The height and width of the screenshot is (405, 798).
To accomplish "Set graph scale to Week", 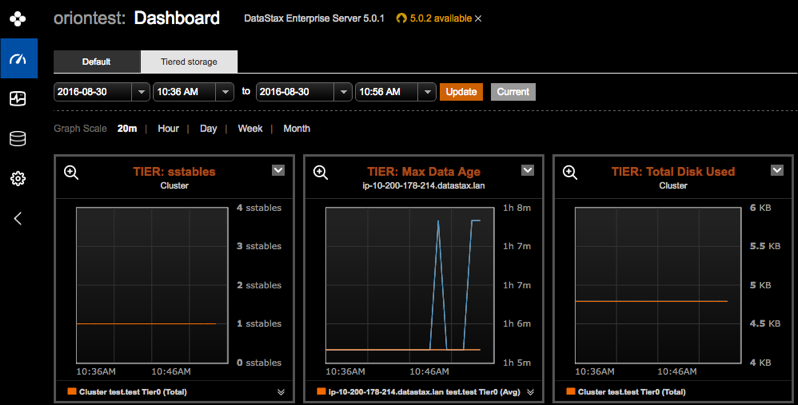I will (250, 129).
